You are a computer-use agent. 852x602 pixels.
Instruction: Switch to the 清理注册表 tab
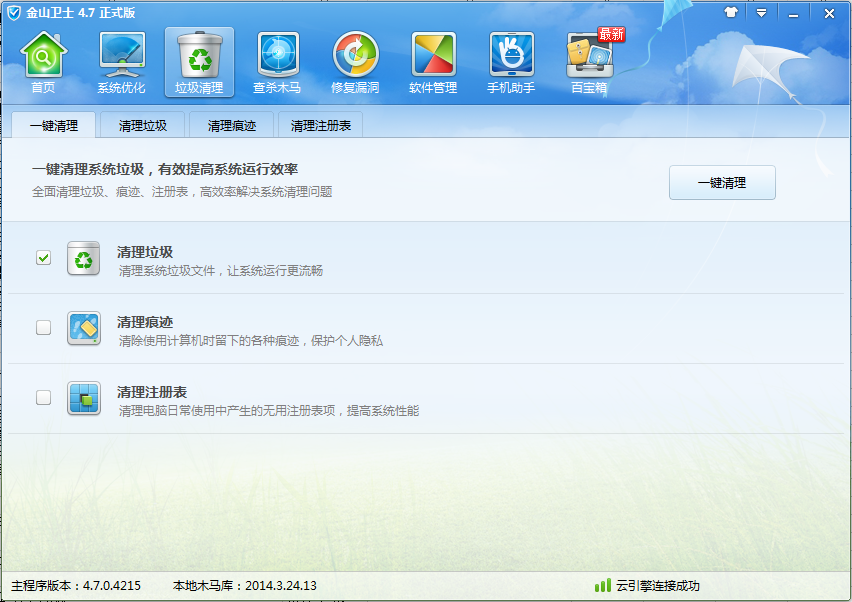click(x=321, y=126)
